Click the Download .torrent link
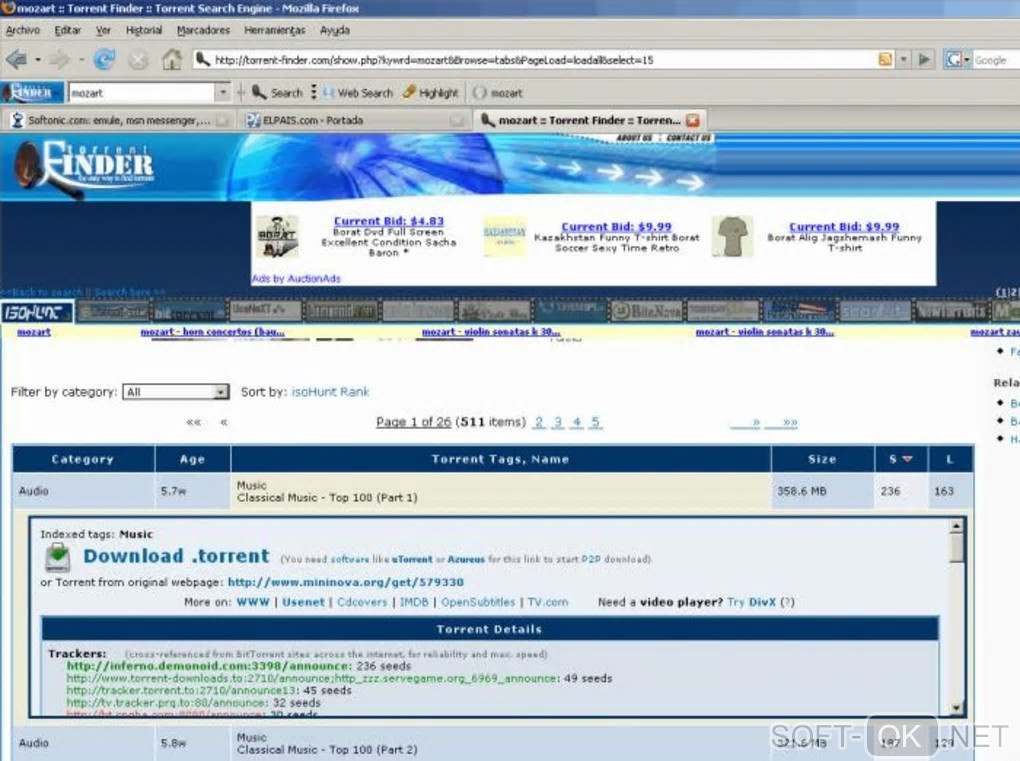 tap(176, 556)
